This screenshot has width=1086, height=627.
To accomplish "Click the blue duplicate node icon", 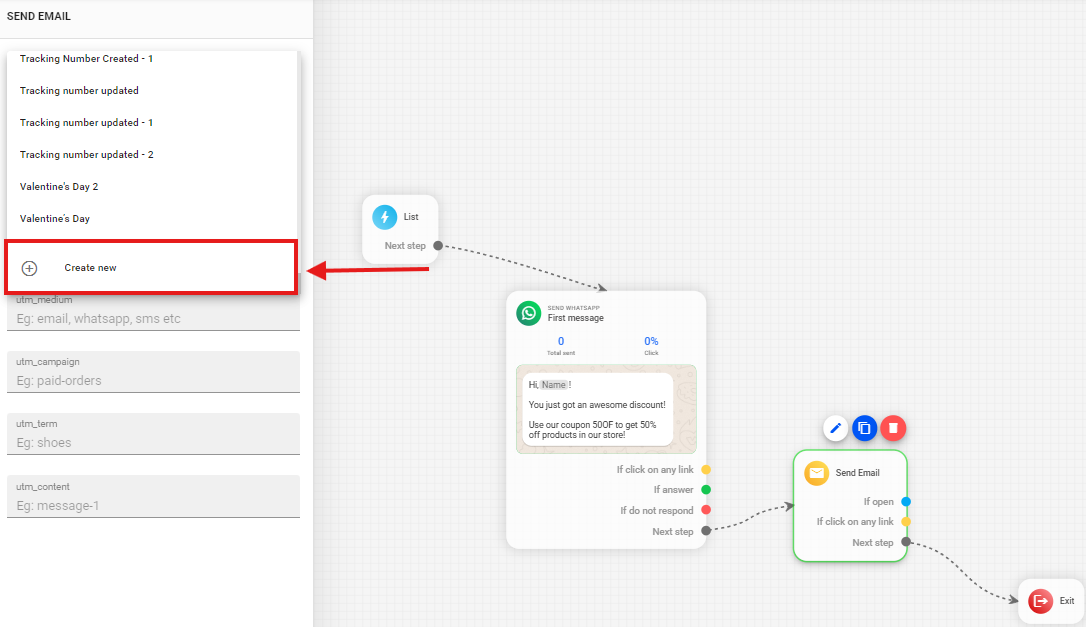I will (x=864, y=428).
